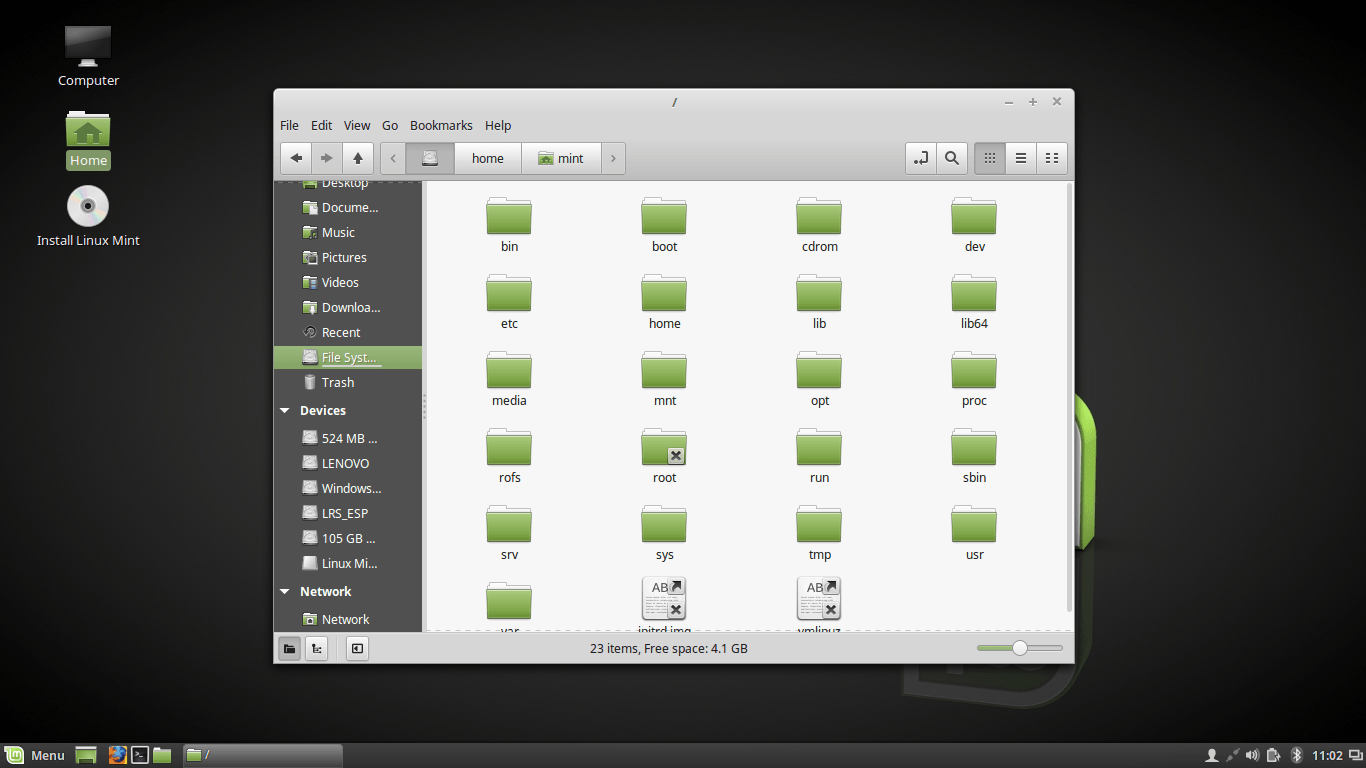The image size is (1366, 768).
Task: Click the Back navigation arrow
Action: [296, 158]
